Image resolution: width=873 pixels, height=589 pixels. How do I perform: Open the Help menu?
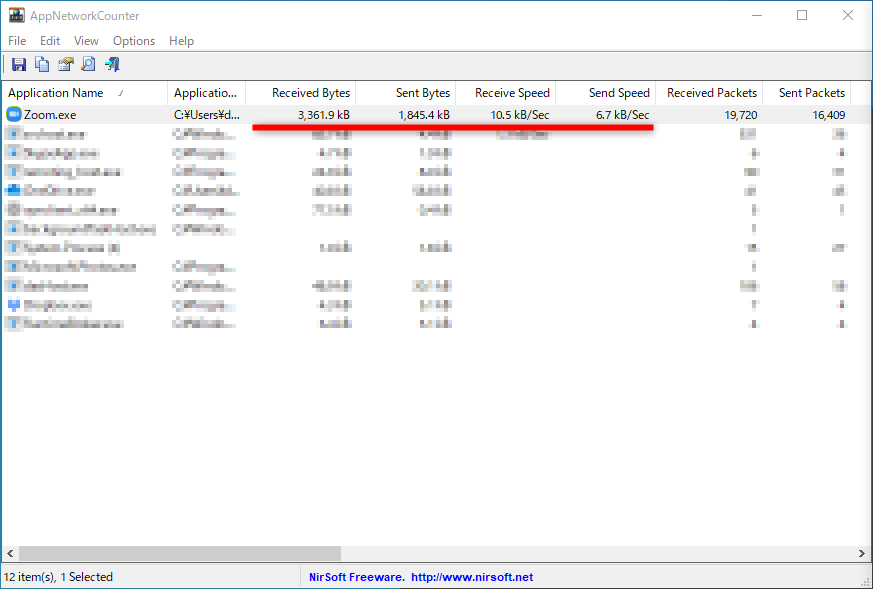181,41
